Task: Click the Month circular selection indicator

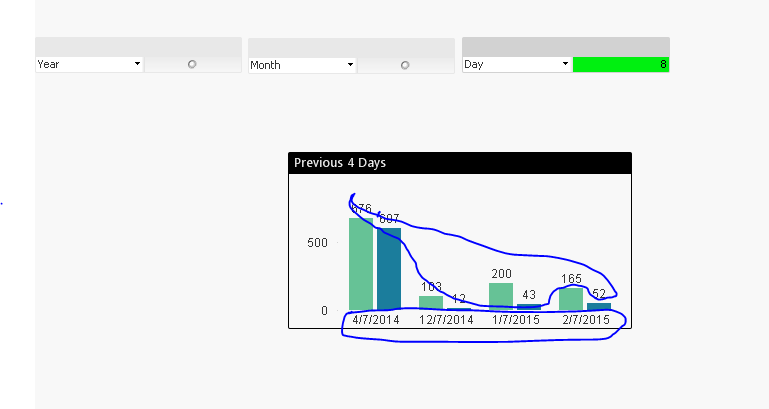Action: [x=405, y=65]
